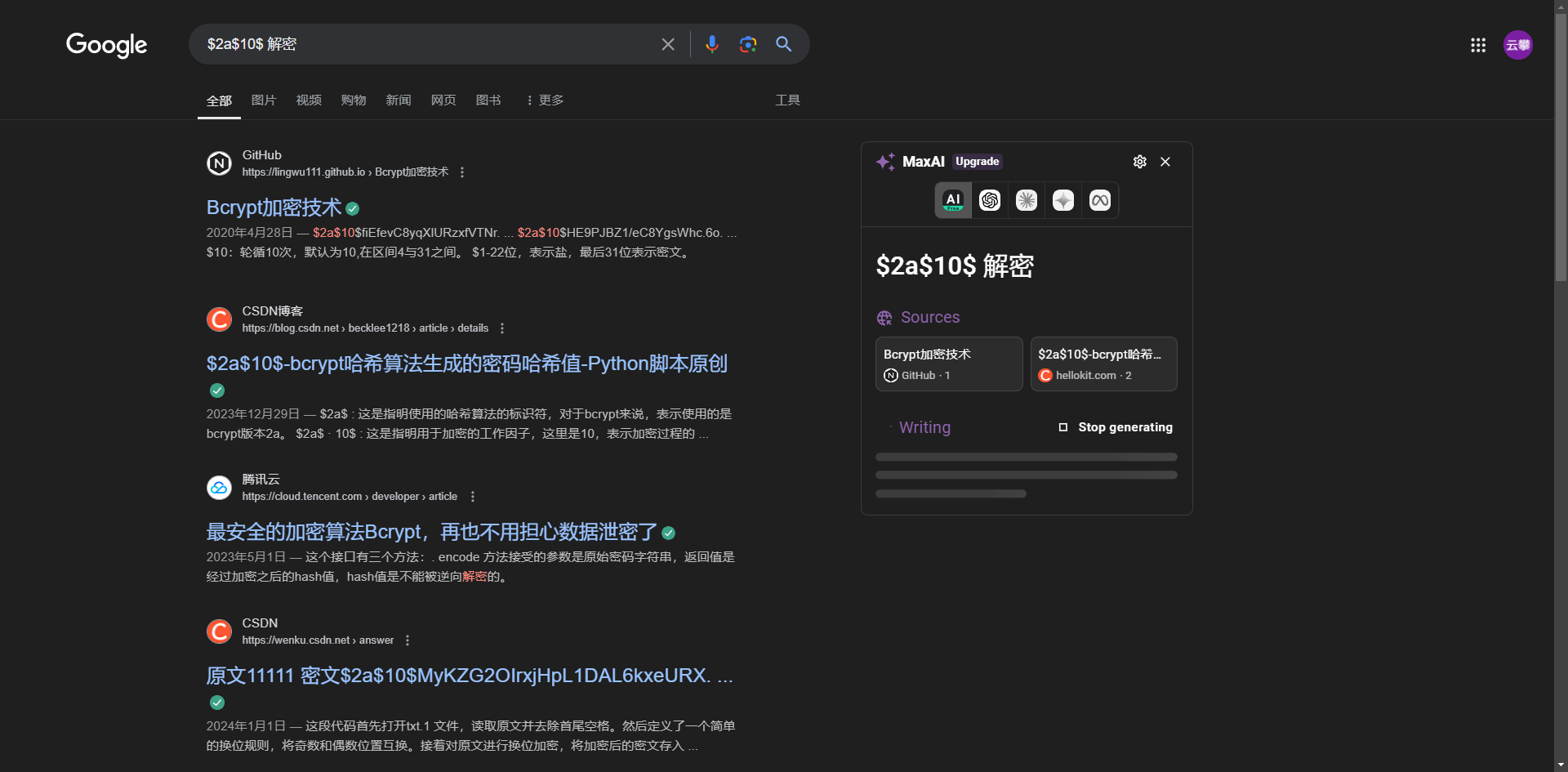
Task: Close the MaxAI panel
Action: click(1165, 162)
